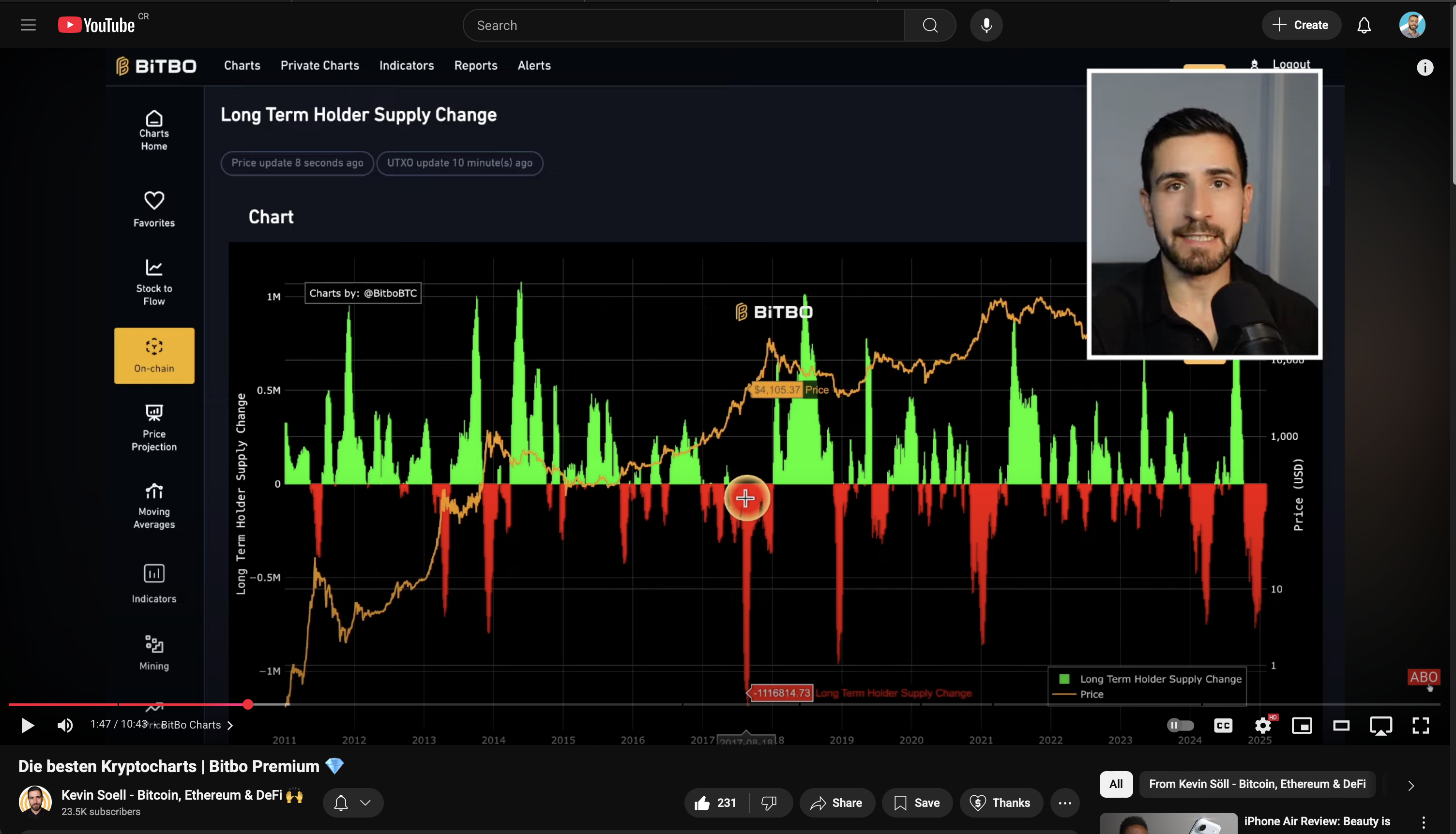This screenshot has height=834, width=1456.
Task: Open the YouTube hamburger guide menu
Action: (x=28, y=25)
